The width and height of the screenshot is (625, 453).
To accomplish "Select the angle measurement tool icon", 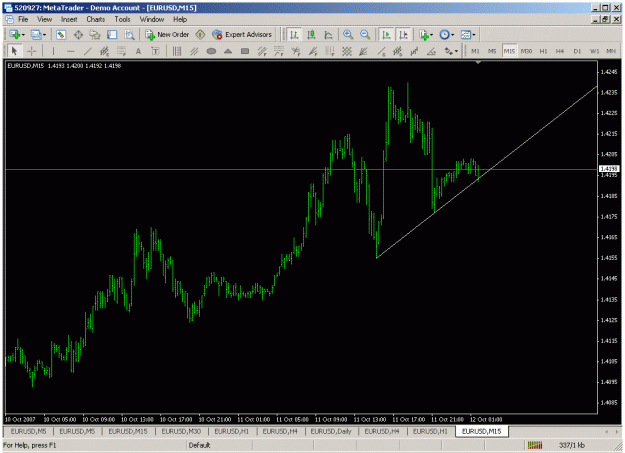I will pos(431,51).
